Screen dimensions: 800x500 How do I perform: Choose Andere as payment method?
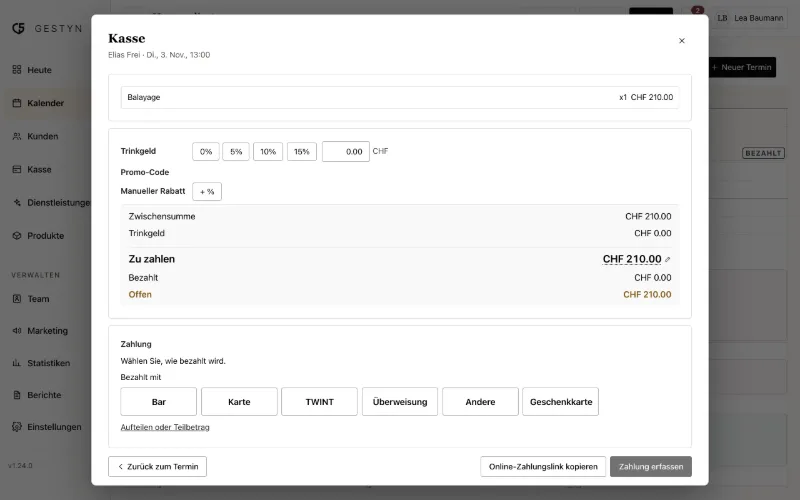[480, 402]
